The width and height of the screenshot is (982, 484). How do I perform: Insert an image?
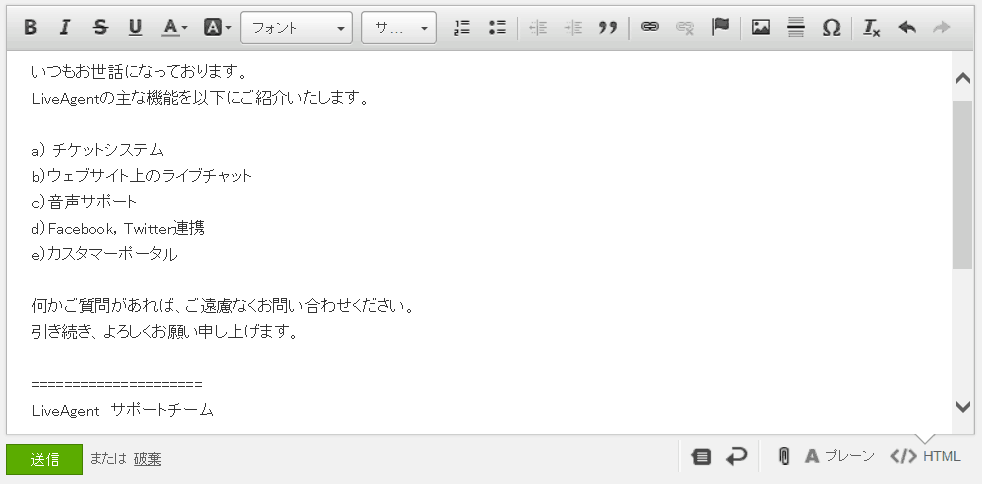point(760,28)
